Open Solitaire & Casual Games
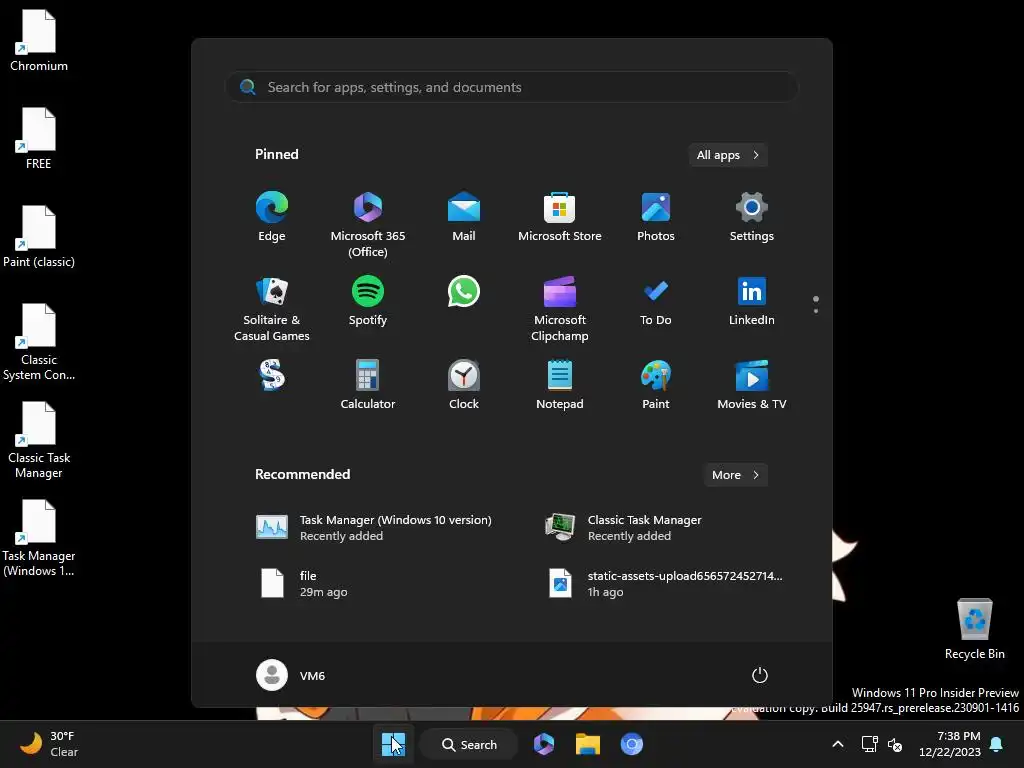 pos(272,308)
